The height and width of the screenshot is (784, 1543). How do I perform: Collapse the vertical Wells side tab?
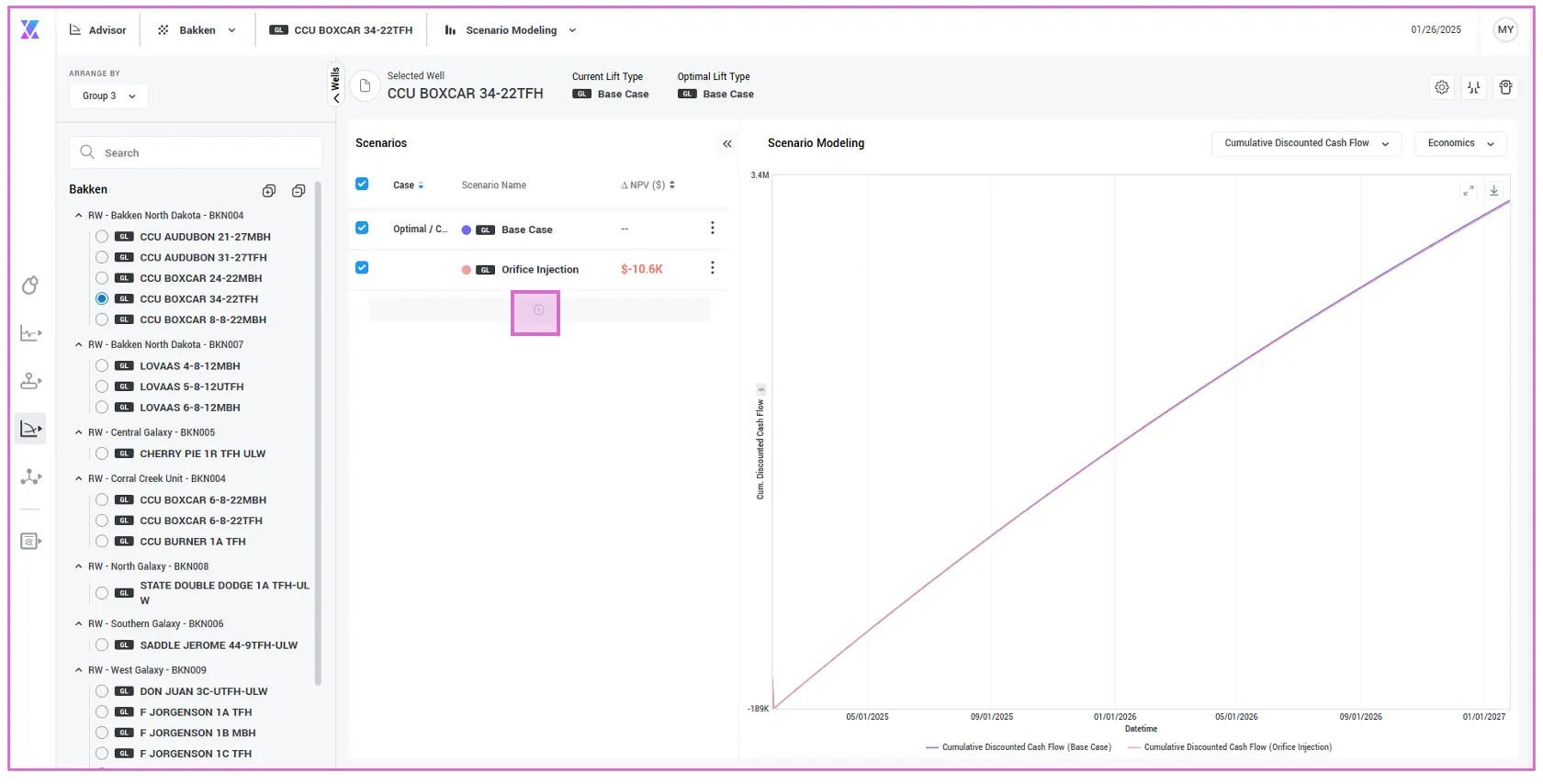tap(336, 84)
